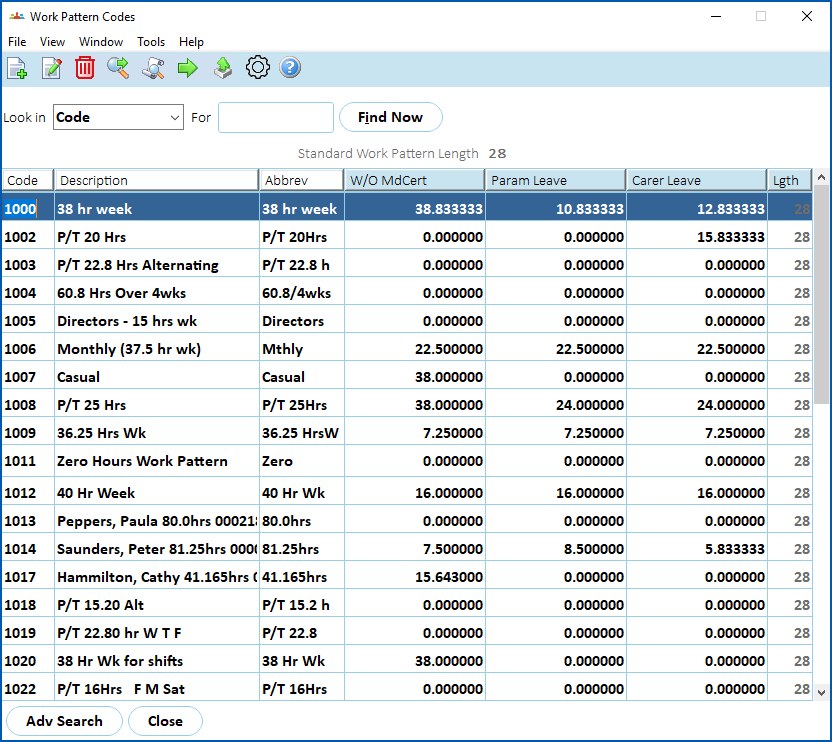Click the green right arrow icon
This screenshot has width=832, height=742.
[187, 68]
